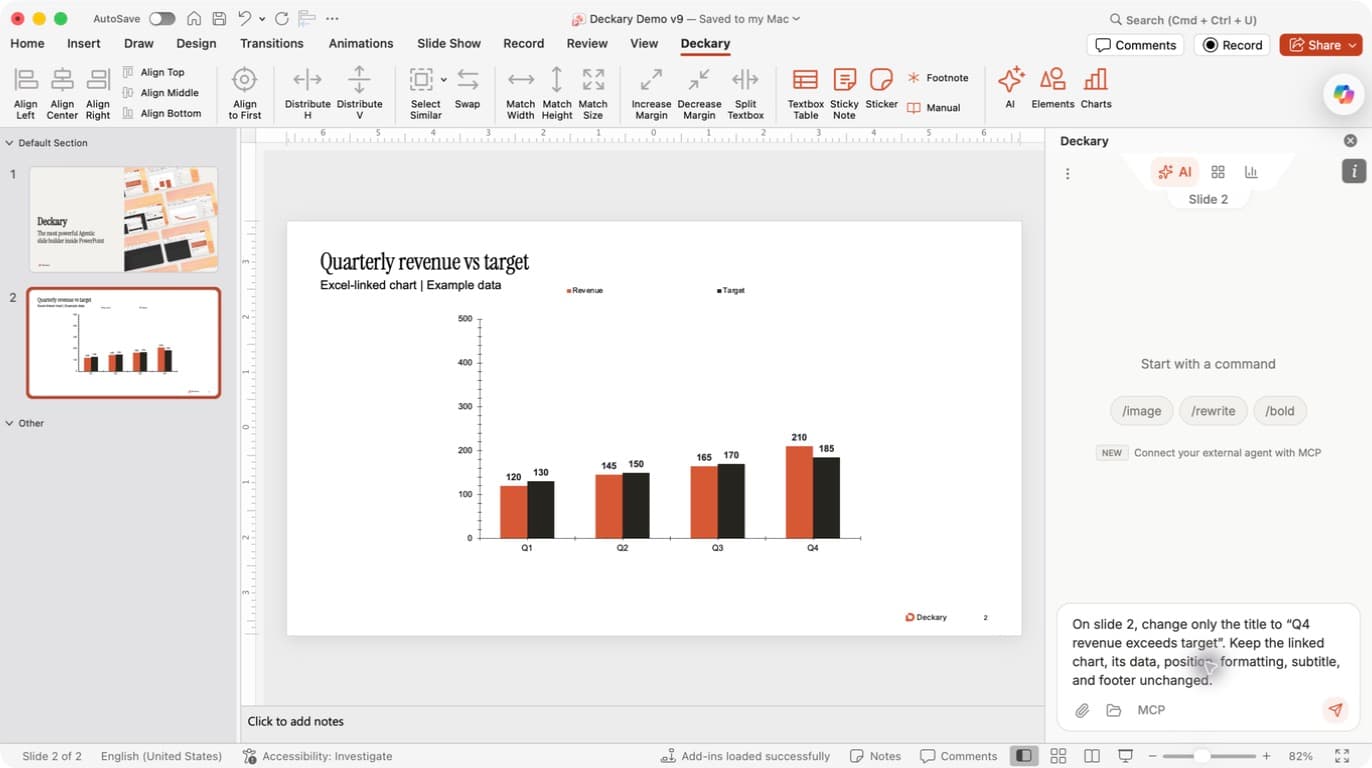
Task: Open the Animations tab
Action: pyautogui.click(x=361, y=44)
